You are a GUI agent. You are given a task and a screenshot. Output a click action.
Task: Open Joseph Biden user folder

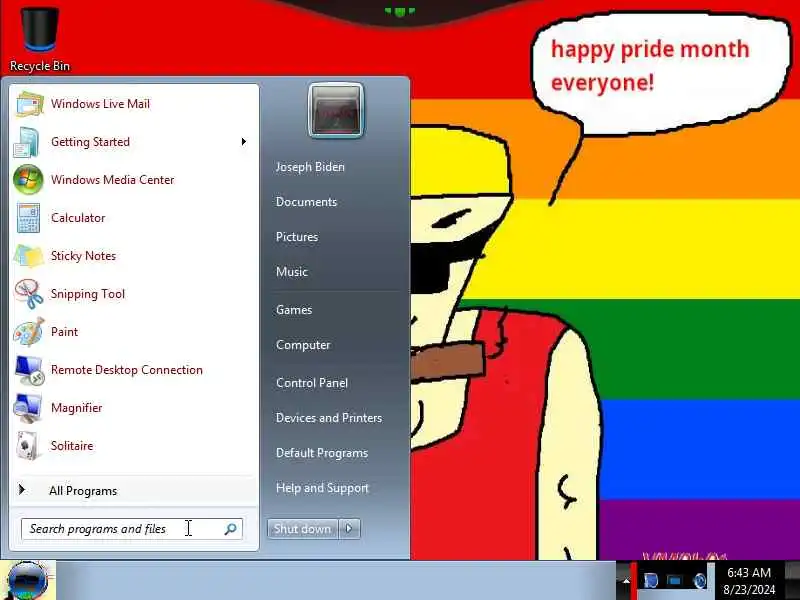310,167
